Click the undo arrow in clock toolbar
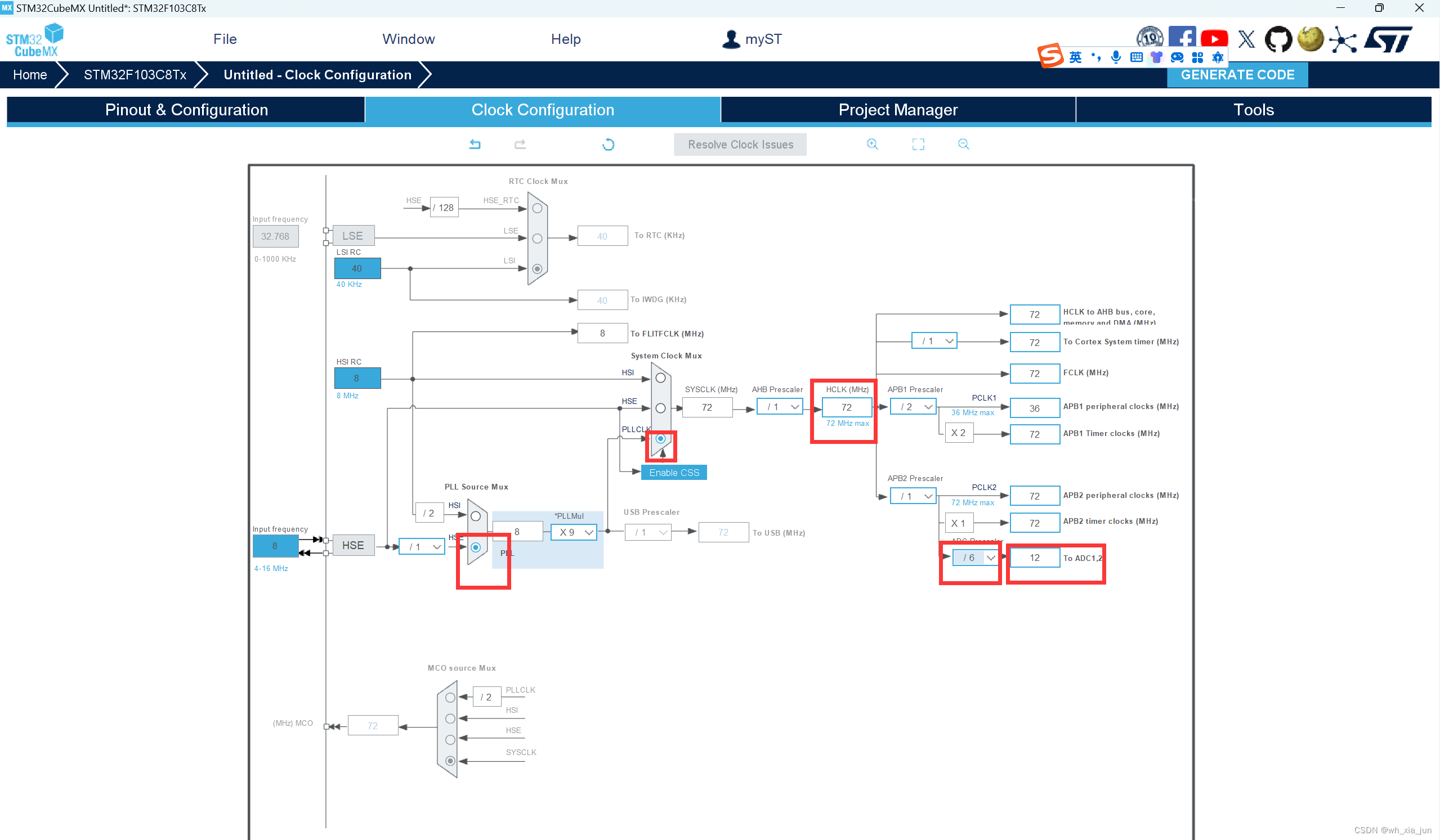The height and width of the screenshot is (840, 1440). pos(475,145)
